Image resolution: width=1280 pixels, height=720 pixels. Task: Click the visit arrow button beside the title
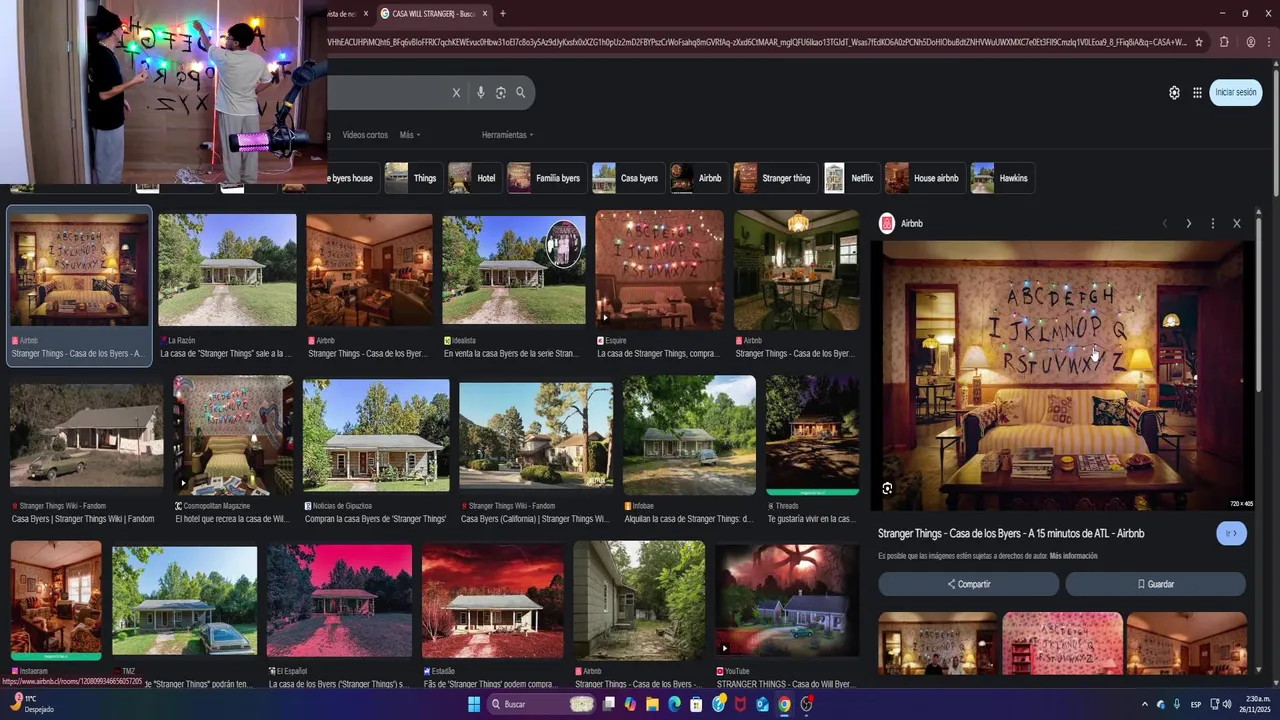coord(1232,533)
